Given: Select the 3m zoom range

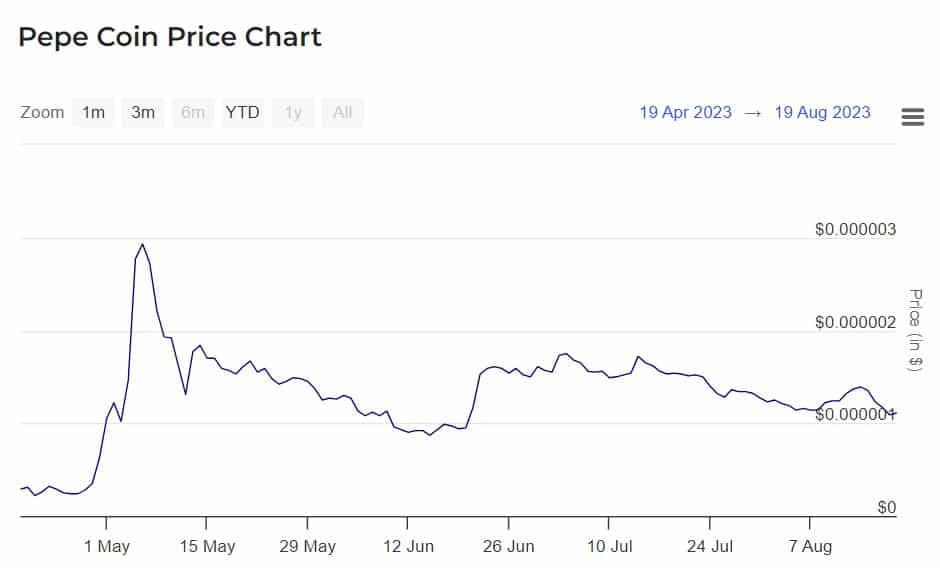Looking at the screenshot, I should pos(143,113).
